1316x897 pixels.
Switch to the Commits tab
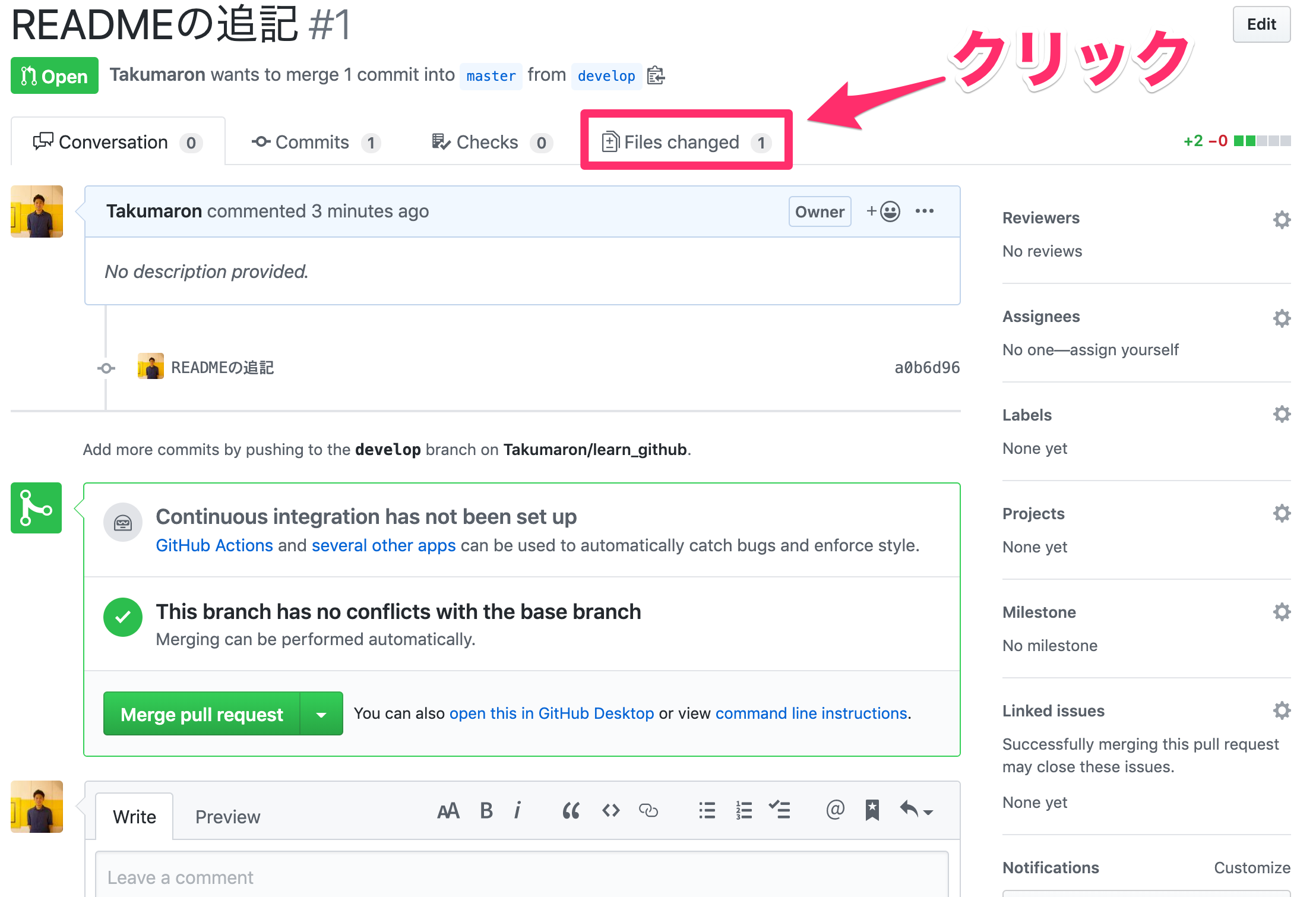tap(316, 142)
